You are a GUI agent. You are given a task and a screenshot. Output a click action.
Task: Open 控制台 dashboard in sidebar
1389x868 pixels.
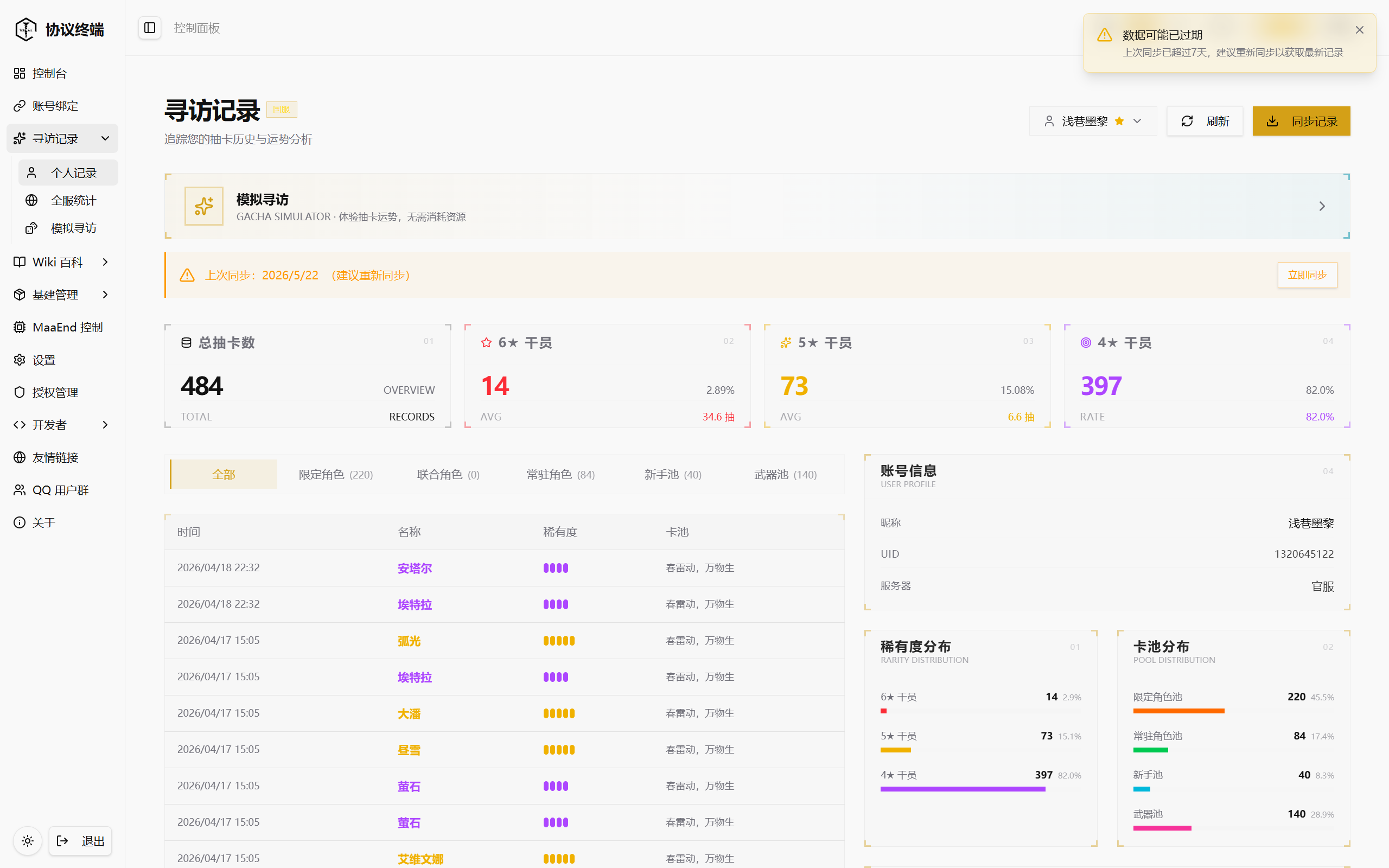click(x=62, y=73)
